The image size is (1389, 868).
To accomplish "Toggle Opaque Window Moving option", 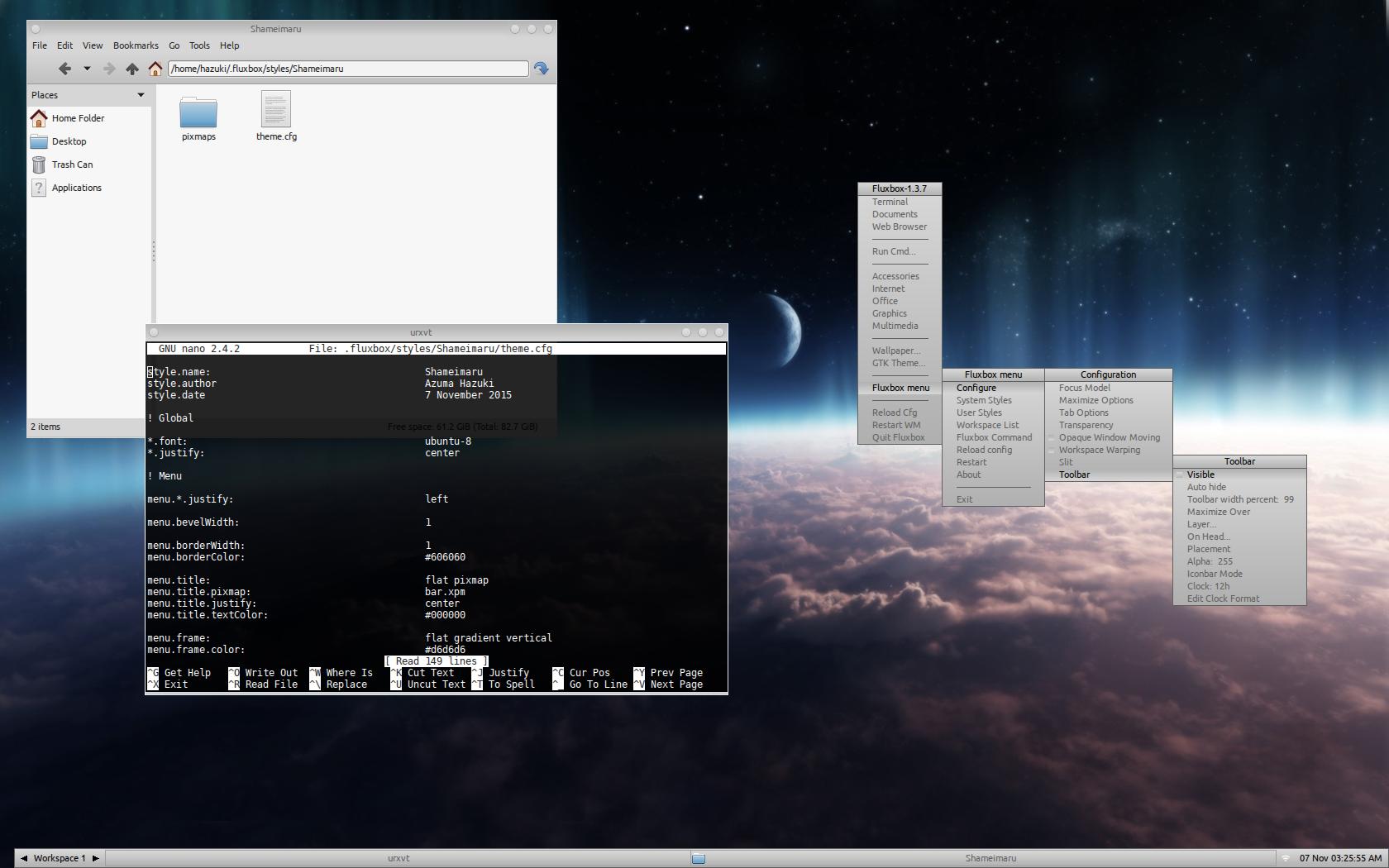I will [x=1108, y=437].
